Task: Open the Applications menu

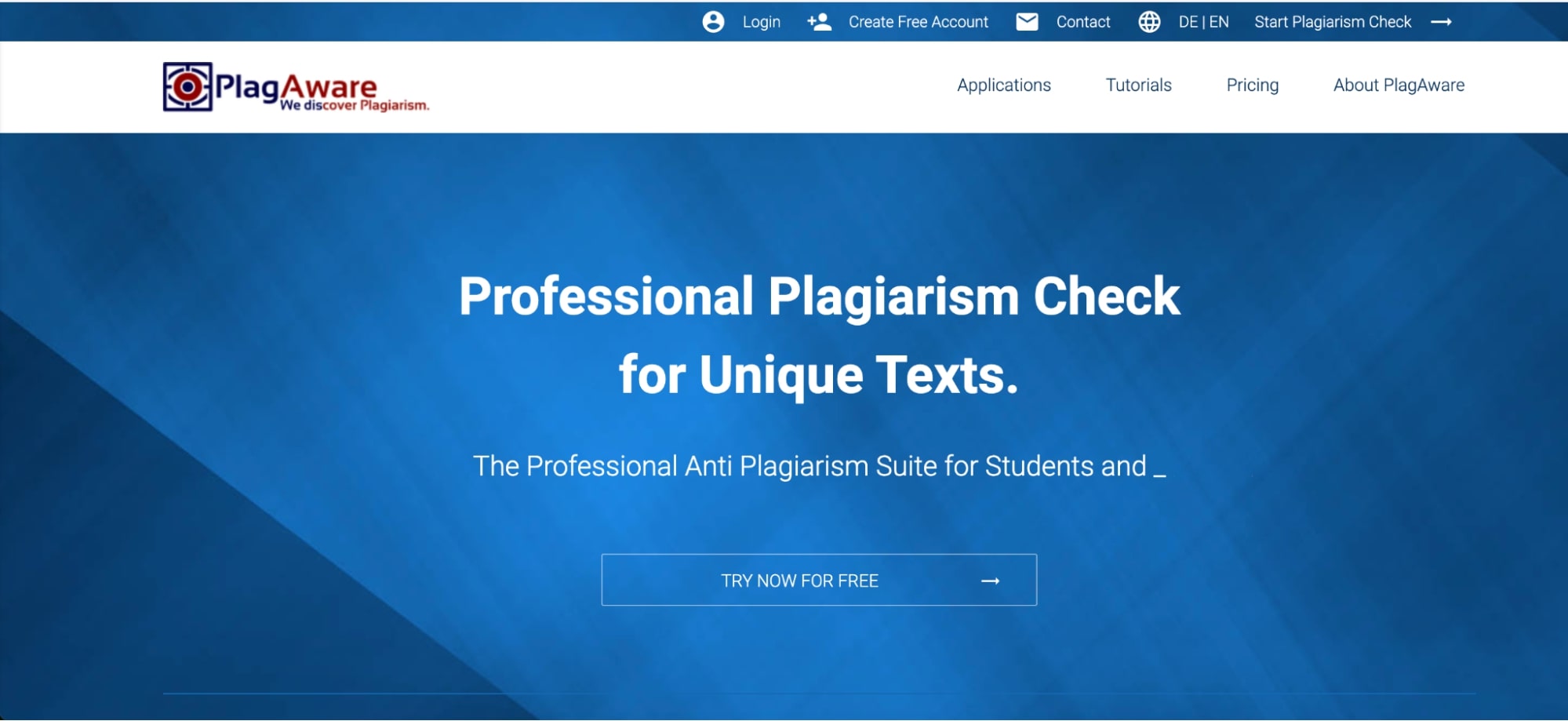Action: point(1003,85)
